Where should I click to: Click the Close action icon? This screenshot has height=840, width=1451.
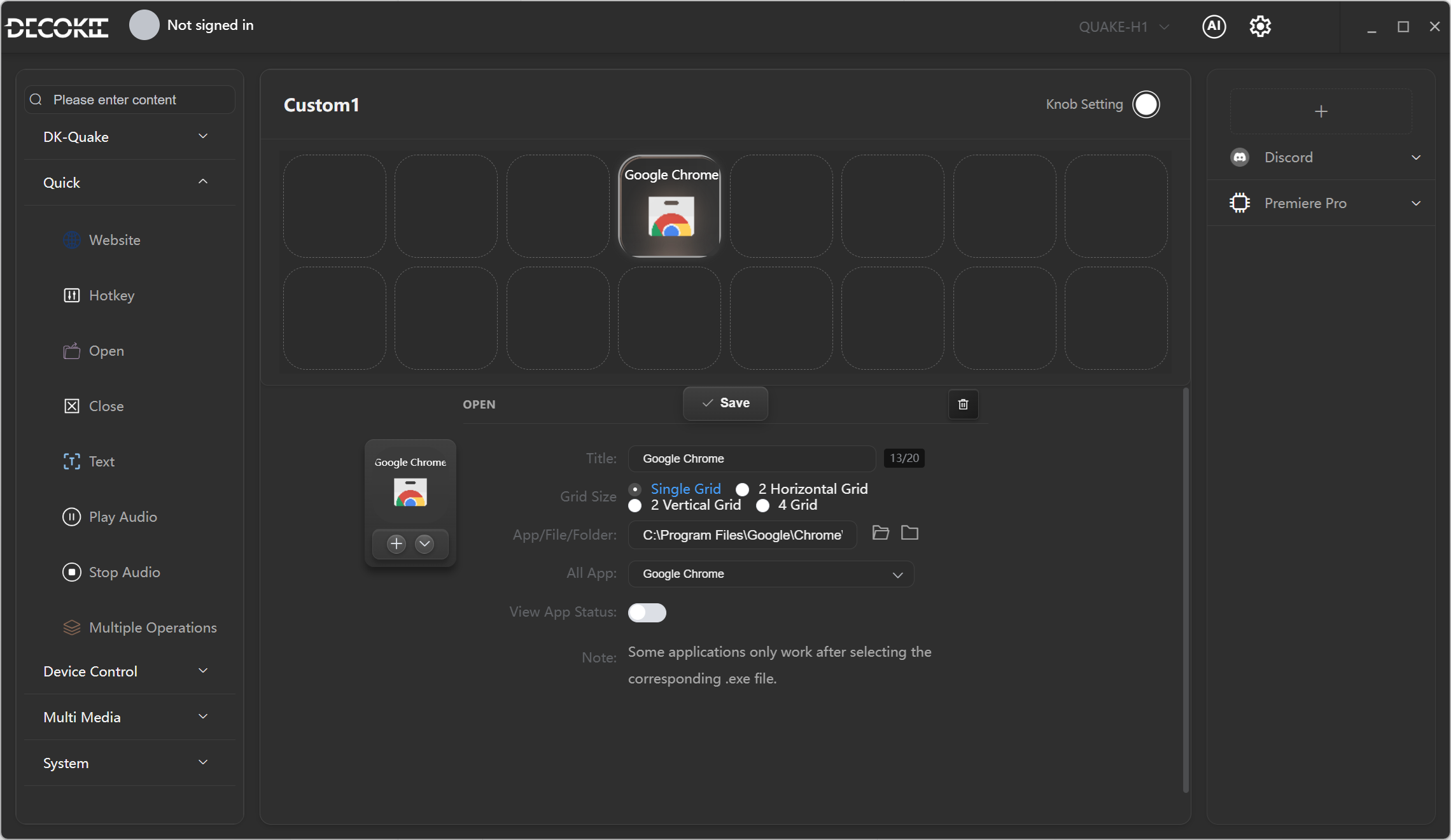click(x=72, y=406)
